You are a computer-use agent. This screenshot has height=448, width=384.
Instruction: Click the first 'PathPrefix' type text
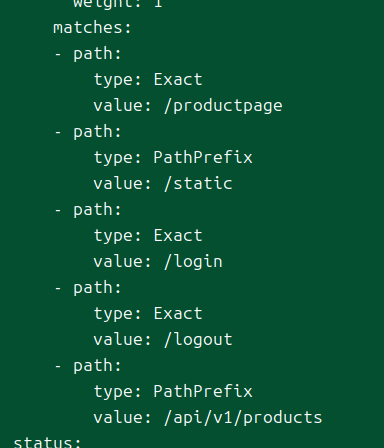click(203, 157)
